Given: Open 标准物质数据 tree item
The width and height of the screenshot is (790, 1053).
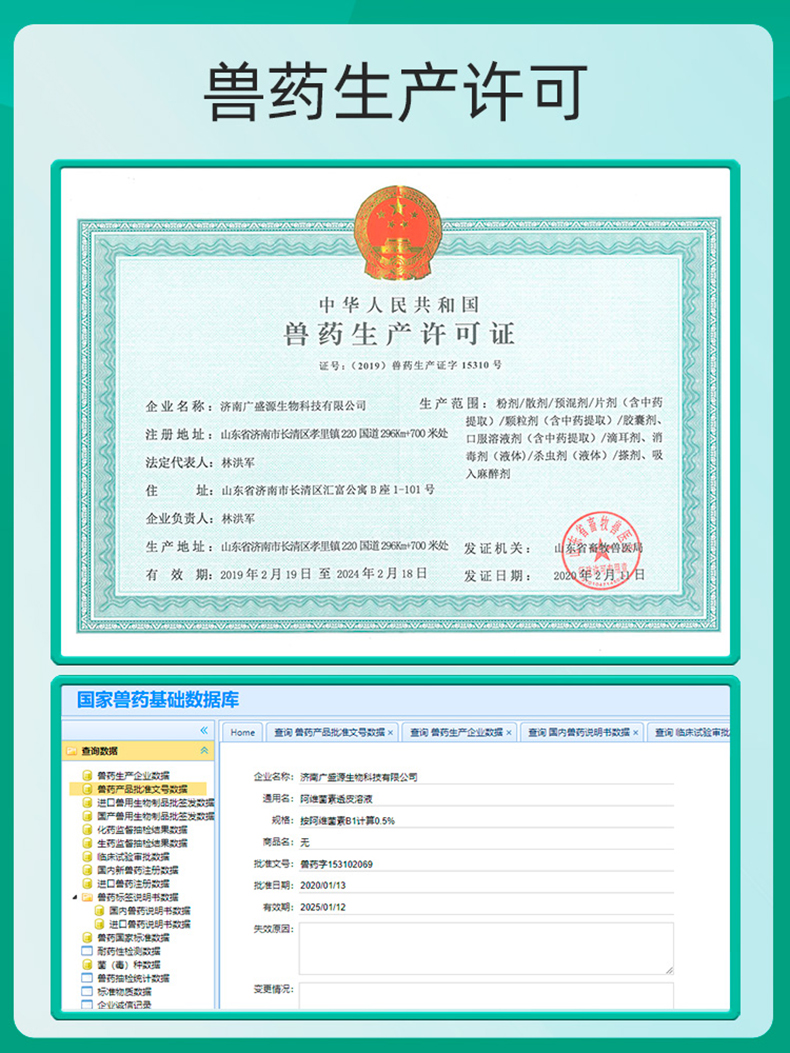Looking at the screenshot, I should [x=124, y=991].
